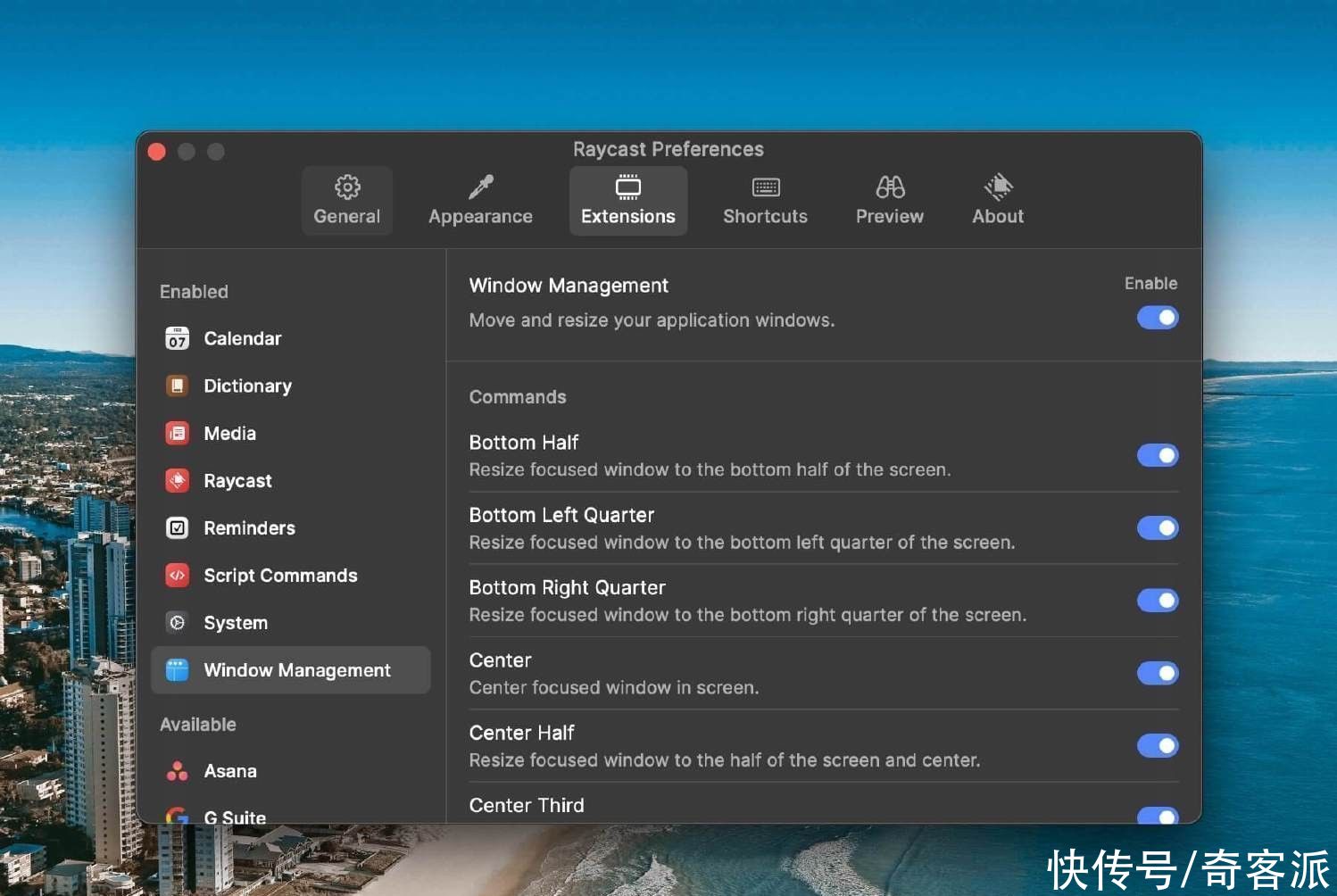Viewport: 1337px width, 896px height.
Task: Click the Dictionary book icon
Action: [178, 386]
